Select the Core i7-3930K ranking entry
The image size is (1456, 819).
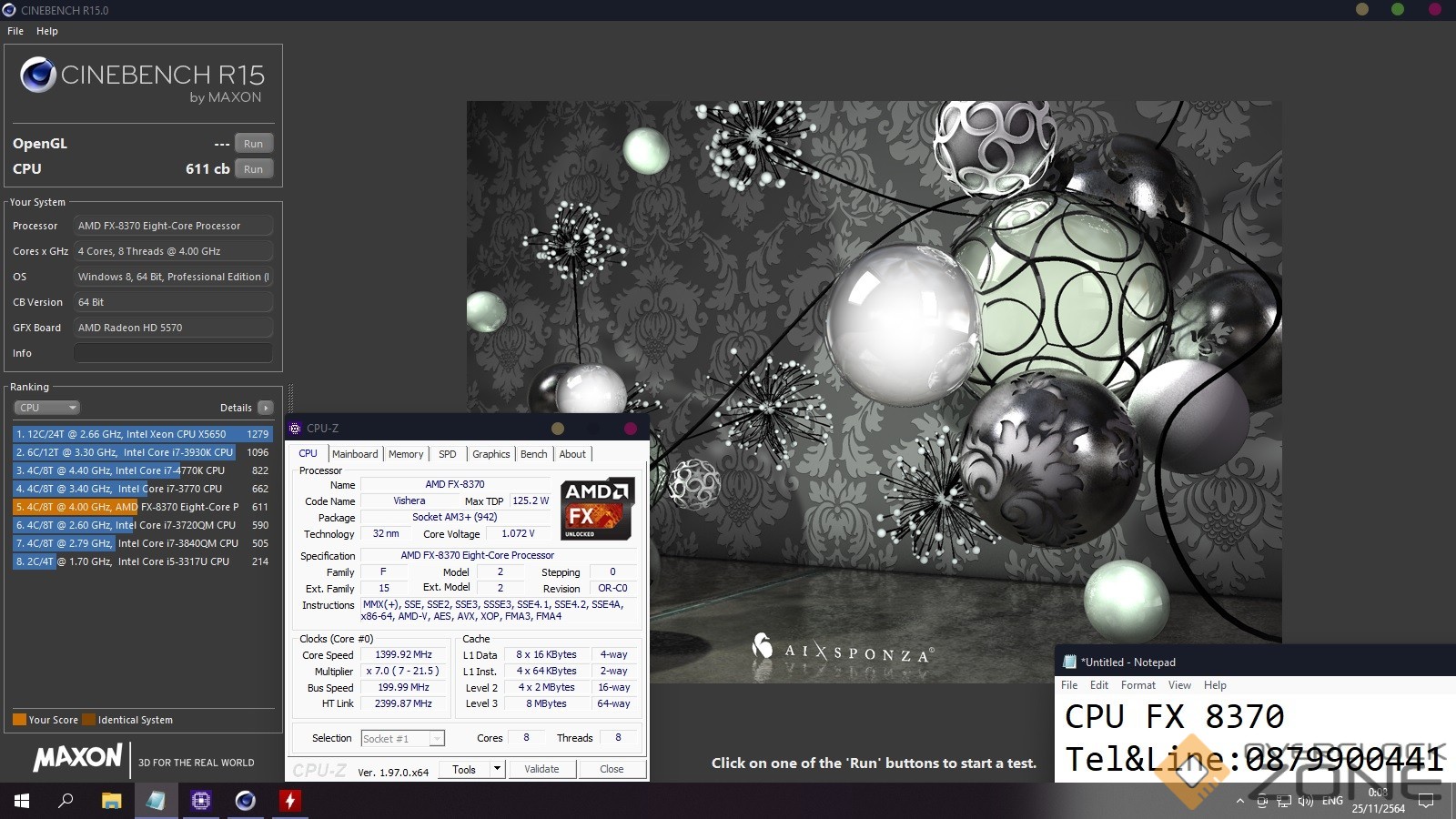tap(142, 452)
